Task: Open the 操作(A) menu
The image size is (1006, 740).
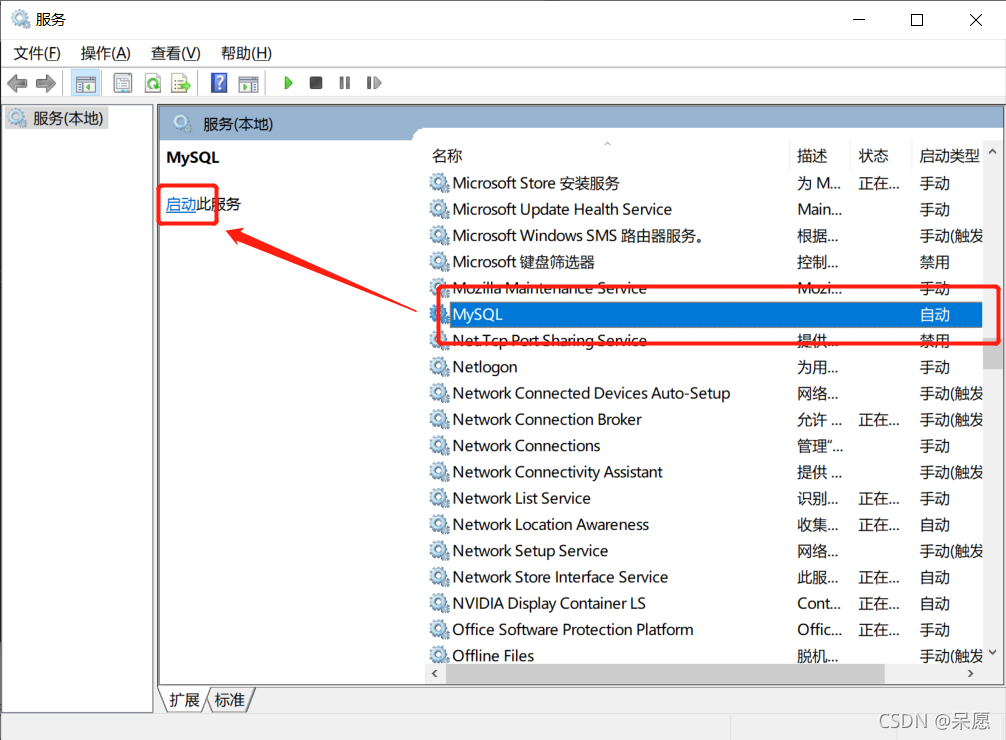Action: 105,53
